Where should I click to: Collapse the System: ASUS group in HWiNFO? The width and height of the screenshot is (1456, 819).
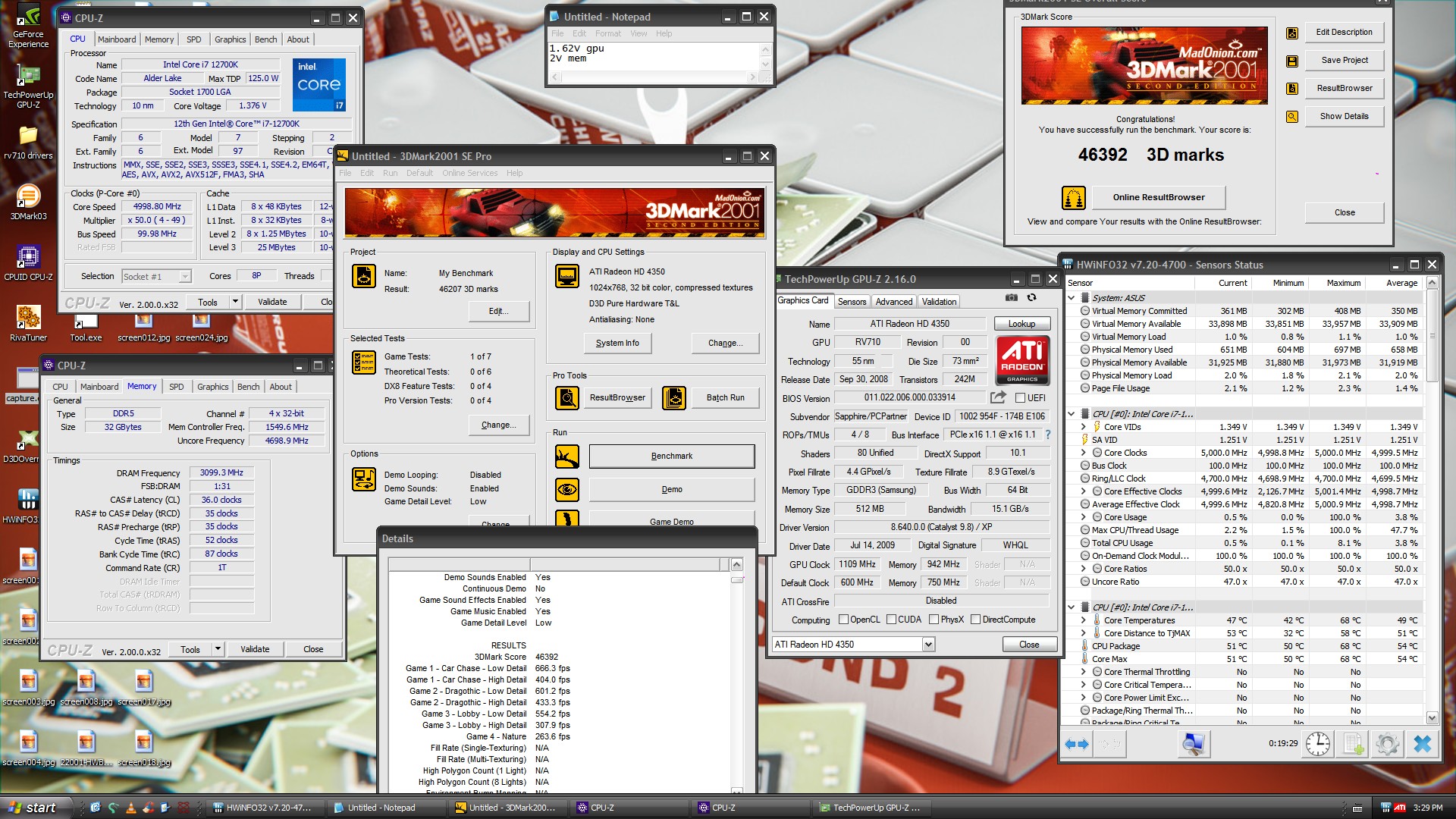coord(1072,298)
